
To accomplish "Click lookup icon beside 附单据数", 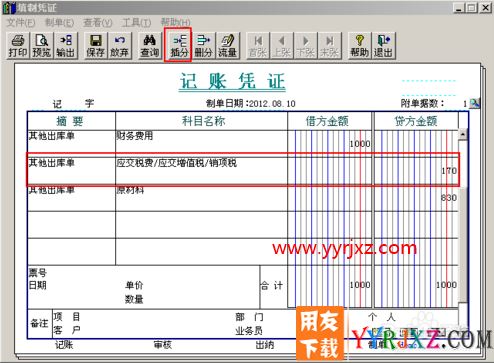I will point(474,104).
